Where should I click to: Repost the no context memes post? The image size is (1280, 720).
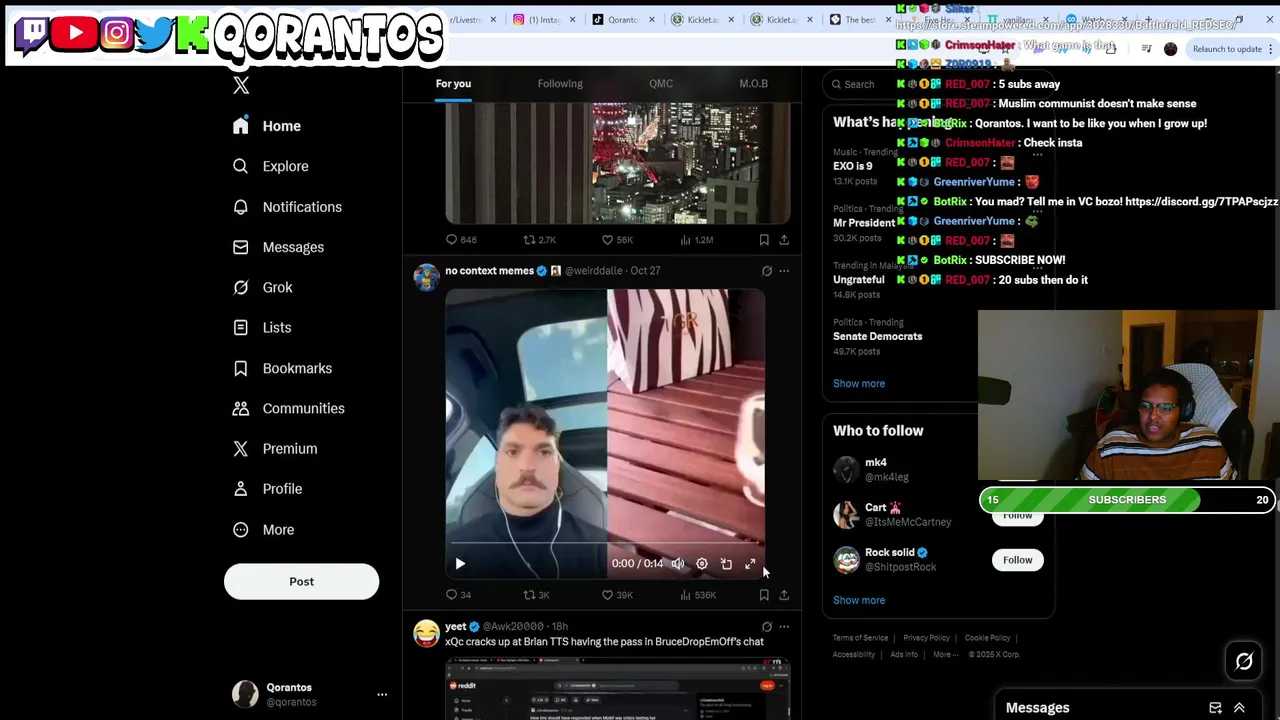click(536, 595)
